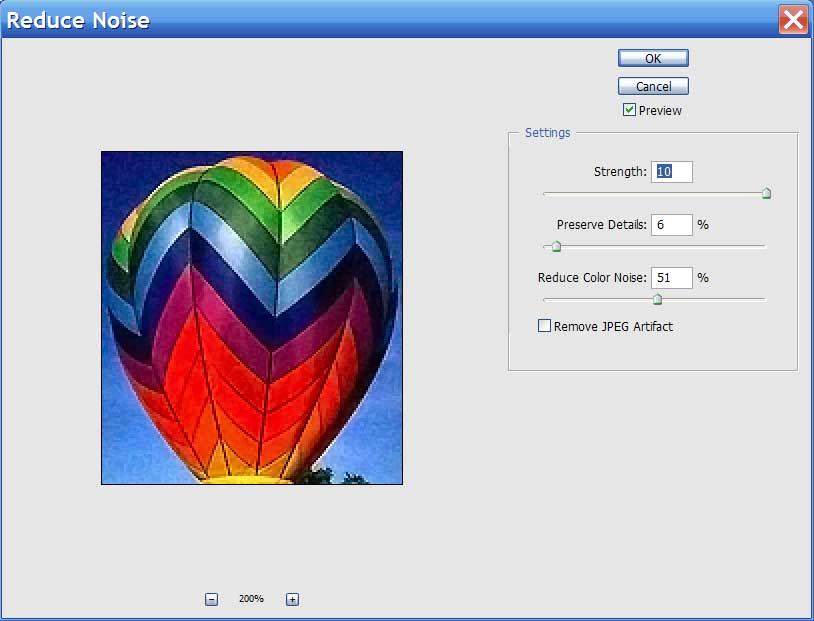The height and width of the screenshot is (621, 814).
Task: Click the balloon preview image
Action: pyautogui.click(x=252, y=318)
